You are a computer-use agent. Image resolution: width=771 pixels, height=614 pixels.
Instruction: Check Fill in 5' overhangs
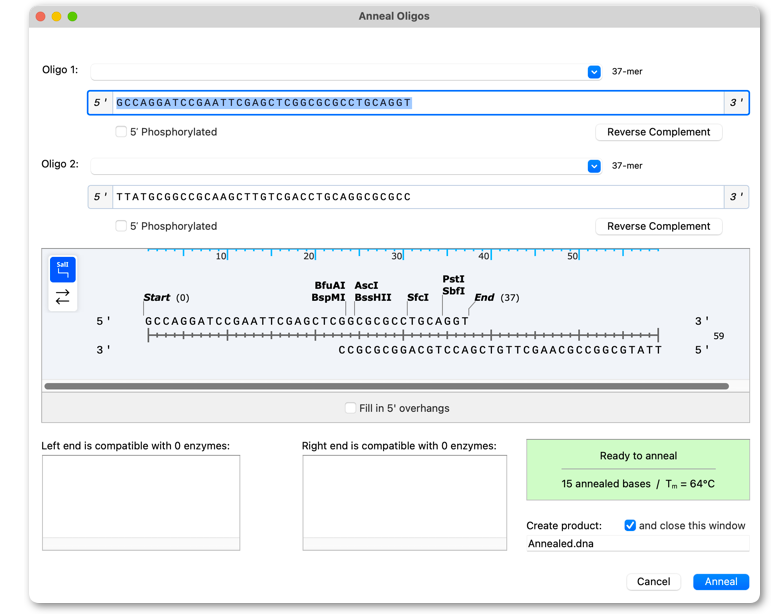tap(350, 408)
